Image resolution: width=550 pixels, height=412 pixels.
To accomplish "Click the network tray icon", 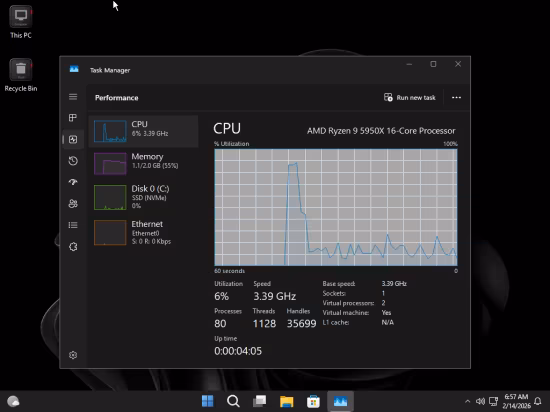I will [494, 401].
